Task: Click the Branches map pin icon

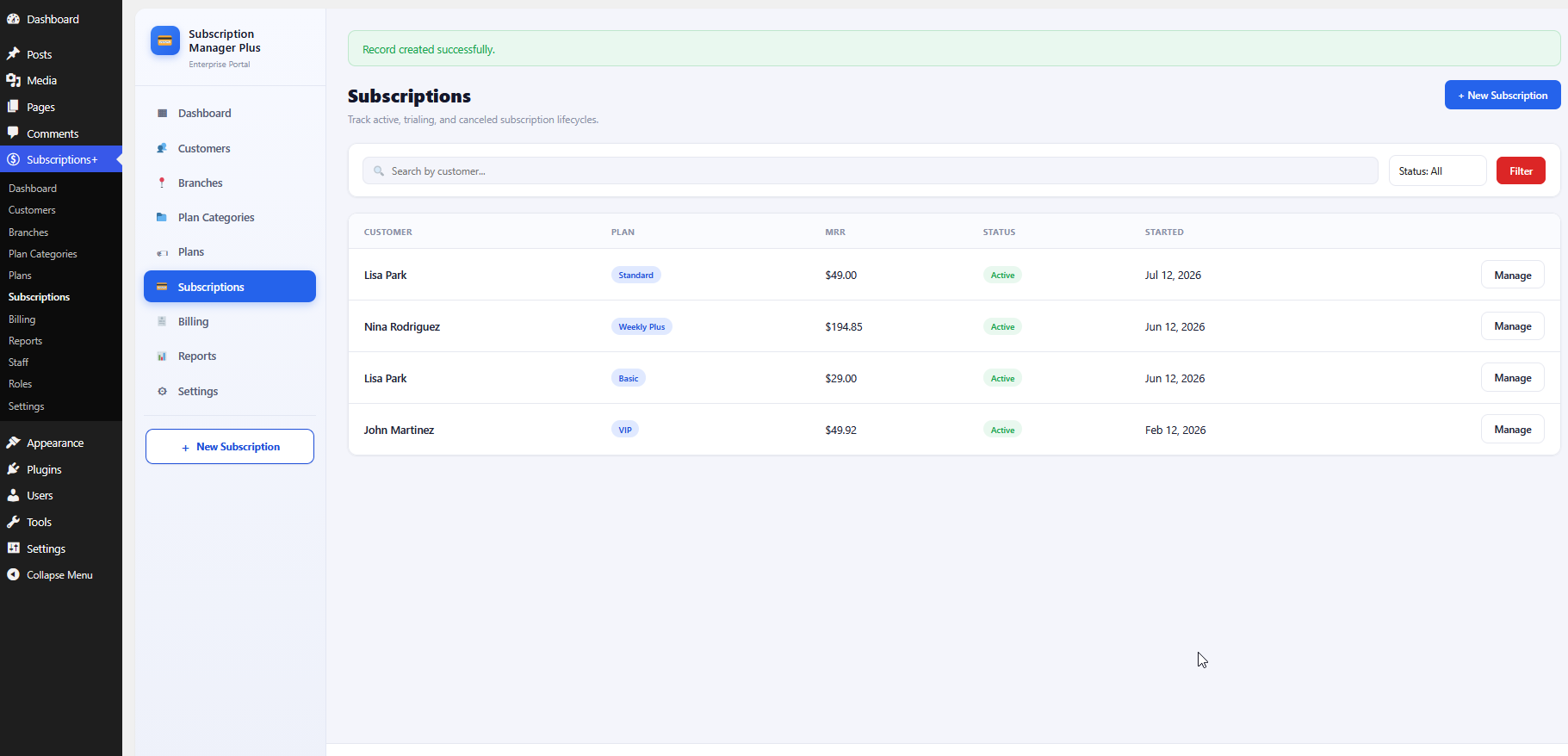Action: point(162,183)
